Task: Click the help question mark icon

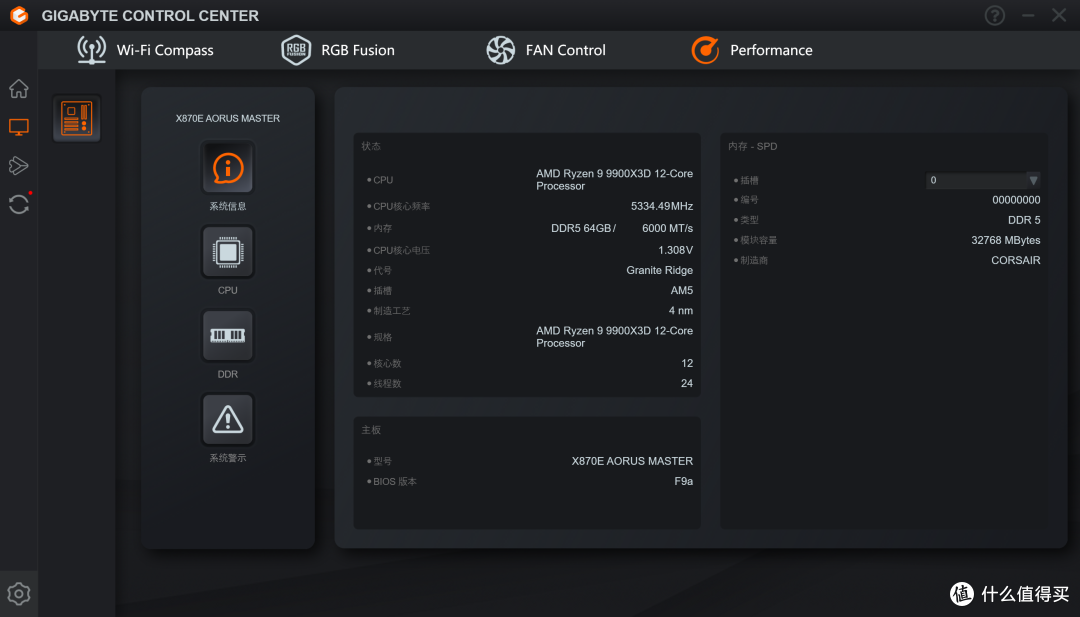Action: tap(995, 15)
